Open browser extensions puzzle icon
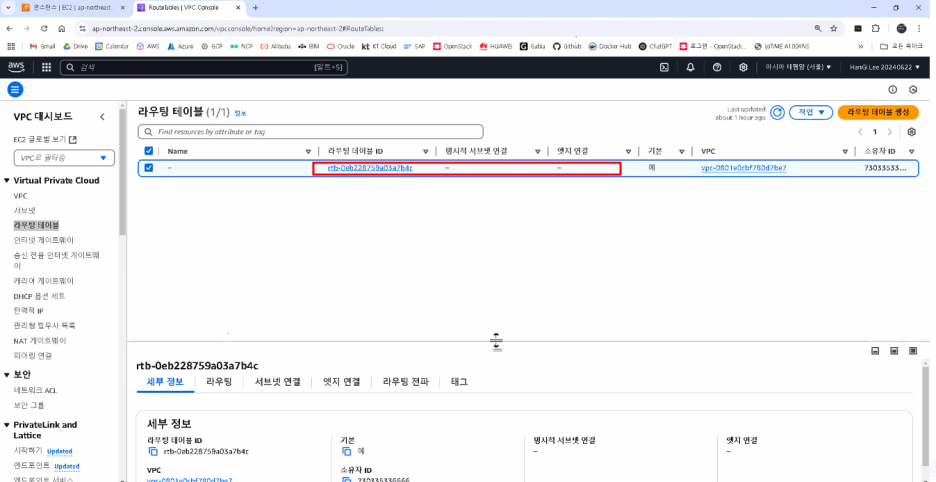 (x=876, y=28)
